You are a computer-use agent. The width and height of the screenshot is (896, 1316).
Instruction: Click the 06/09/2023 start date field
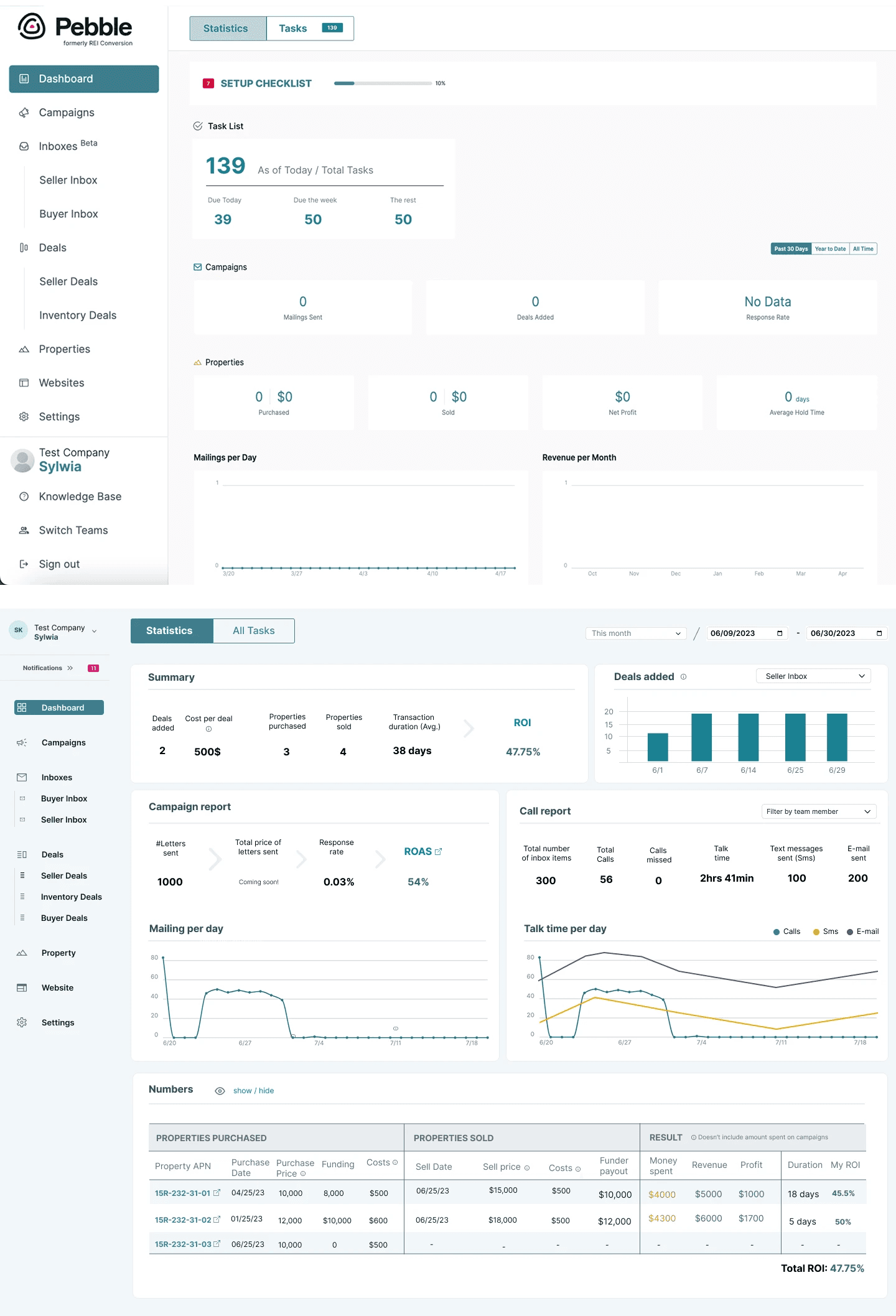coord(747,633)
